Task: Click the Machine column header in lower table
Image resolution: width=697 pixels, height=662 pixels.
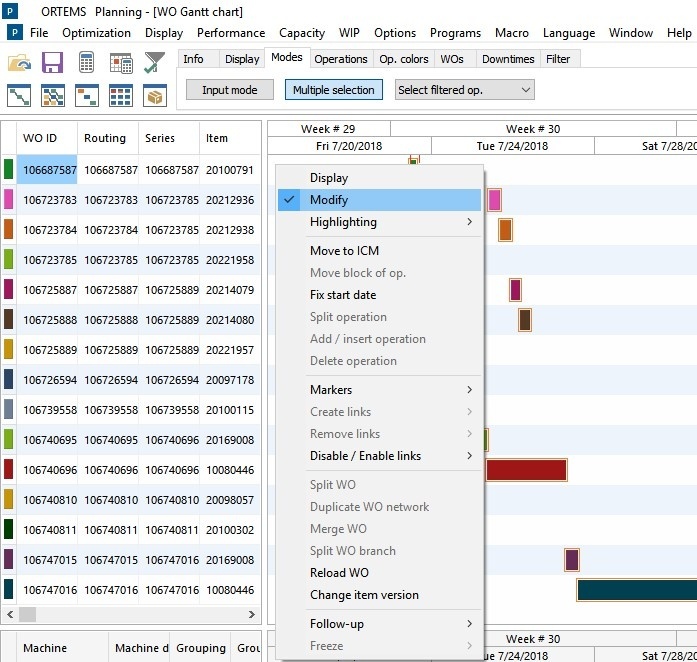Action: (x=62, y=648)
